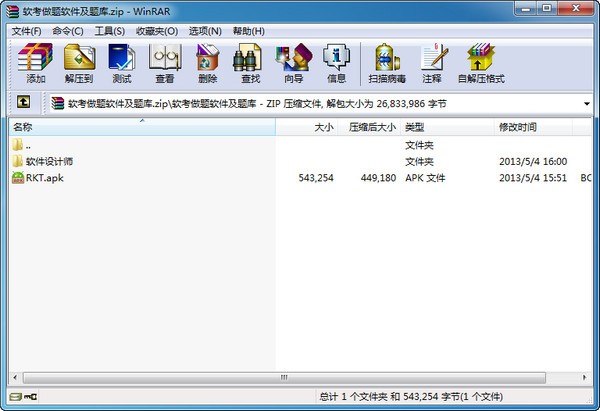
Task: Click the status bar total summary text
Action: (411, 397)
